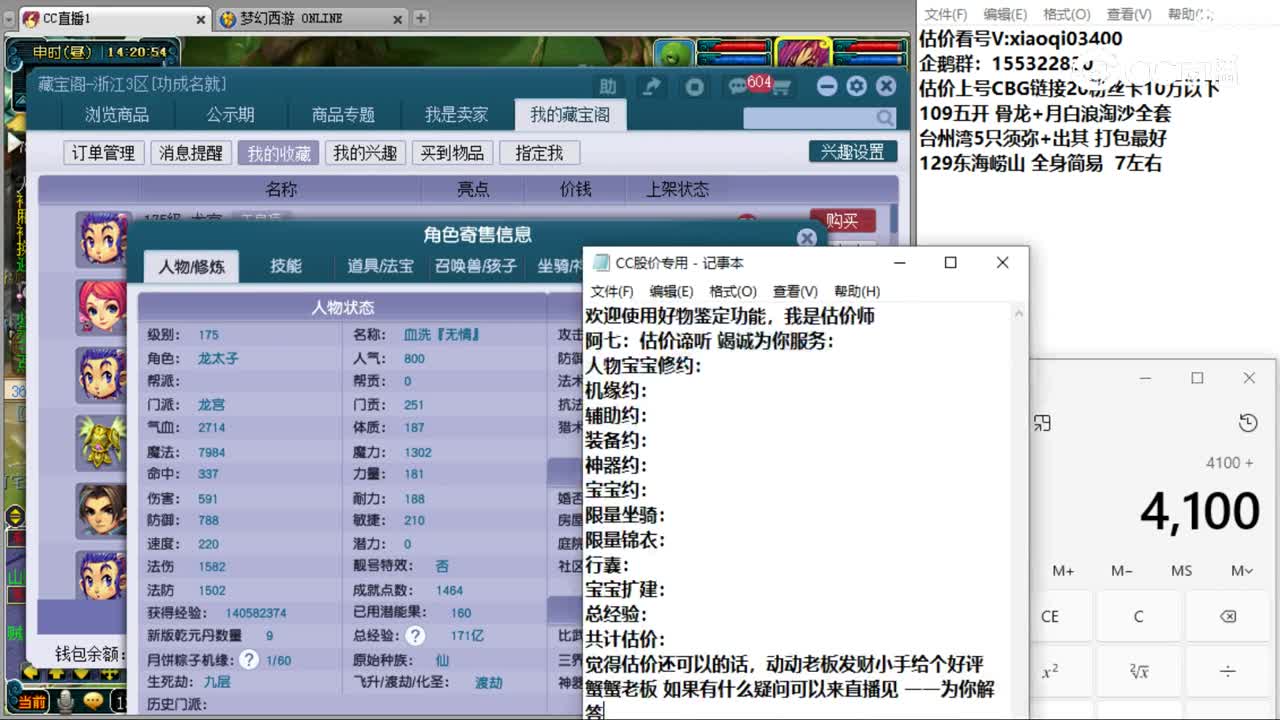This screenshot has height=720, width=1280.
Task: Click the orange speech bubble icon in chat bar
Action: click(93, 702)
